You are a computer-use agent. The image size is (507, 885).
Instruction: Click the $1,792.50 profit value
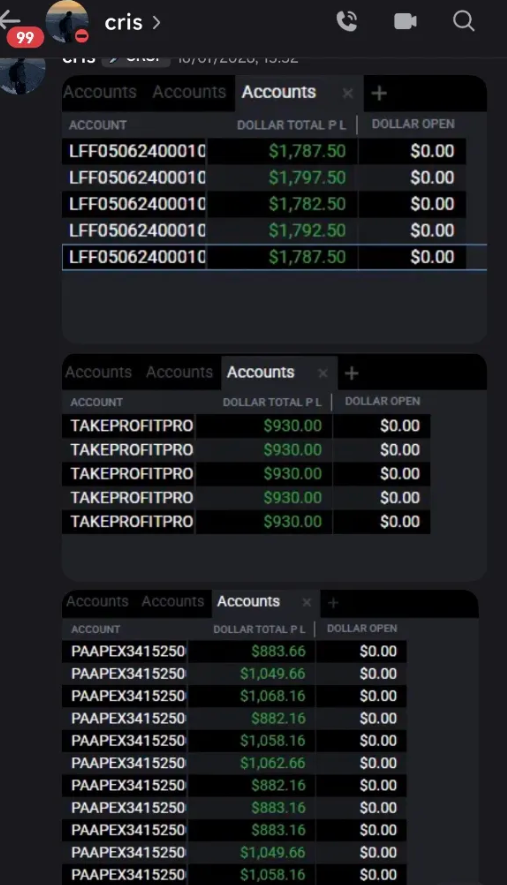point(307,231)
